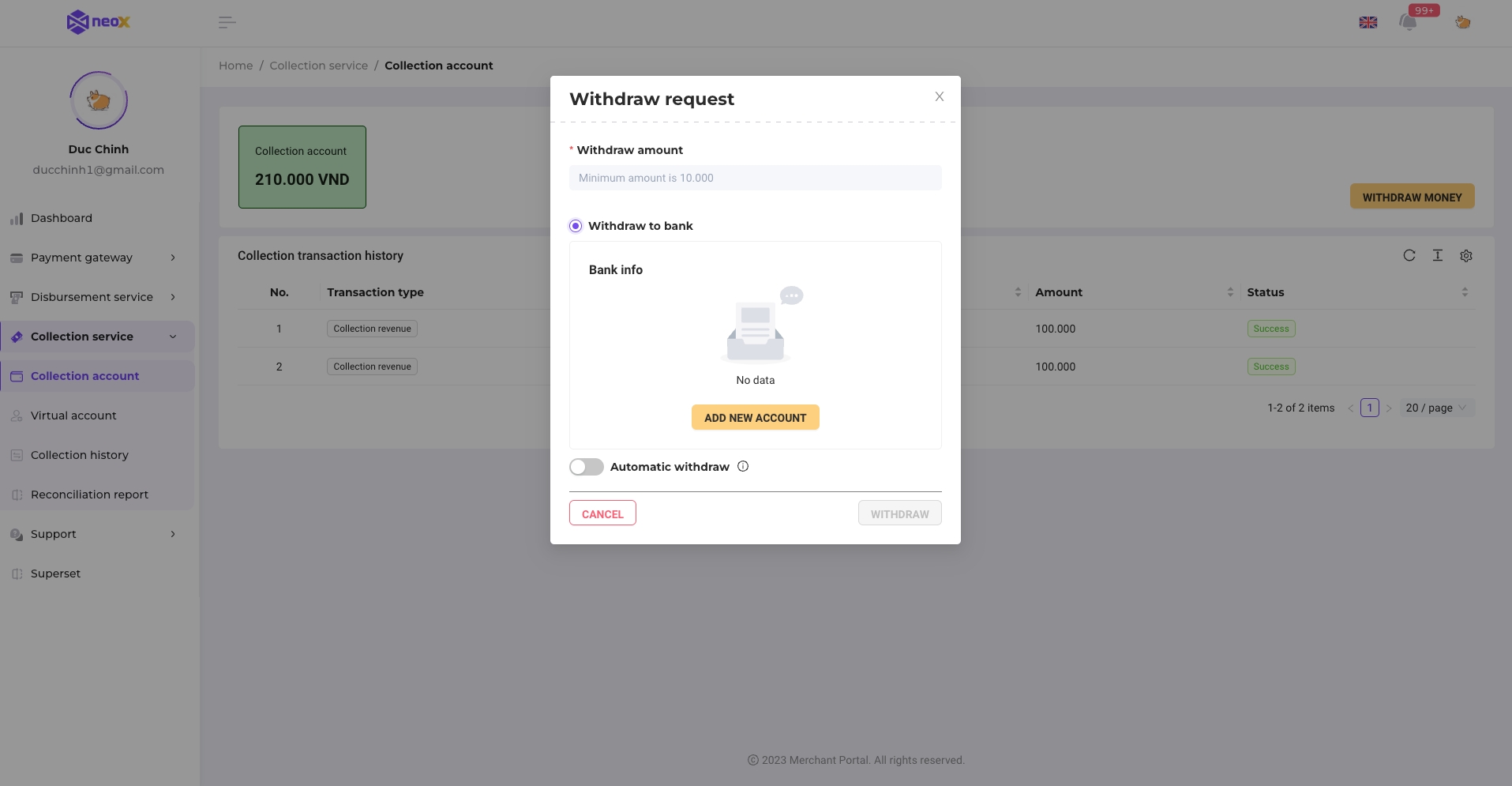This screenshot has width=1512, height=786.
Task: Go to Reconciliation report page
Action: [x=89, y=495]
